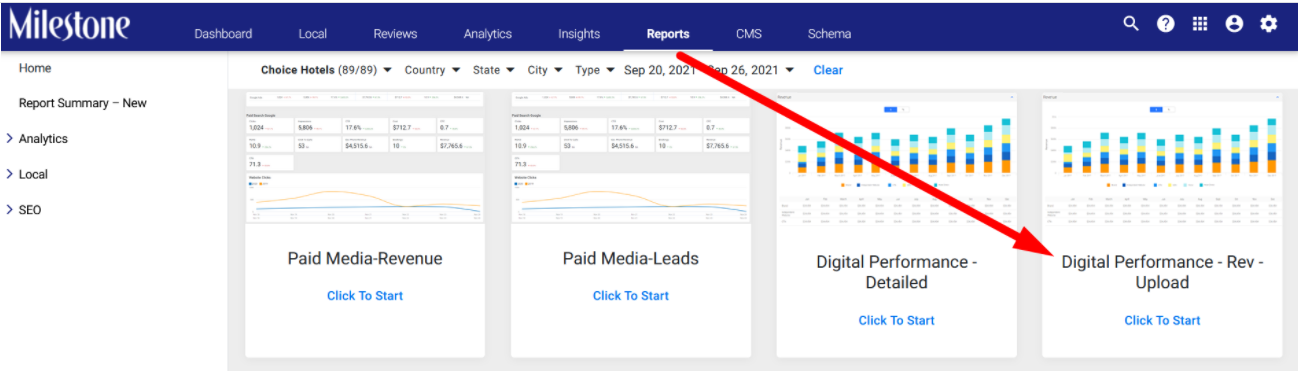Open the Type filter dropdown
Screen dimensions: 1298x371
coord(595,70)
